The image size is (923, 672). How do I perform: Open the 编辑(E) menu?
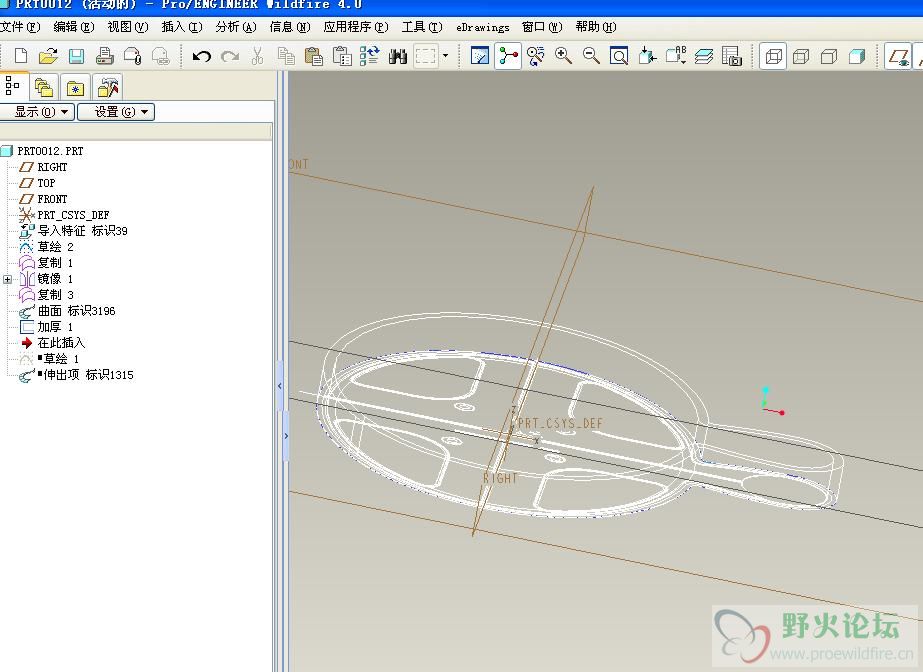click(x=74, y=27)
